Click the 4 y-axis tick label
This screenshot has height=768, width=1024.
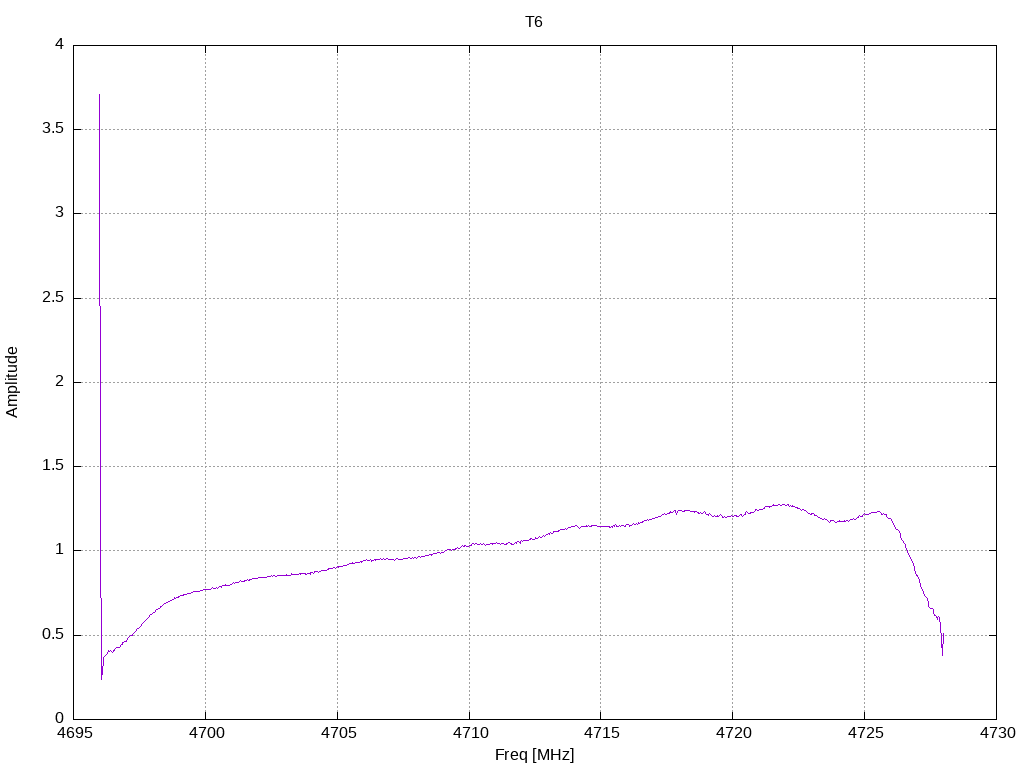59,44
